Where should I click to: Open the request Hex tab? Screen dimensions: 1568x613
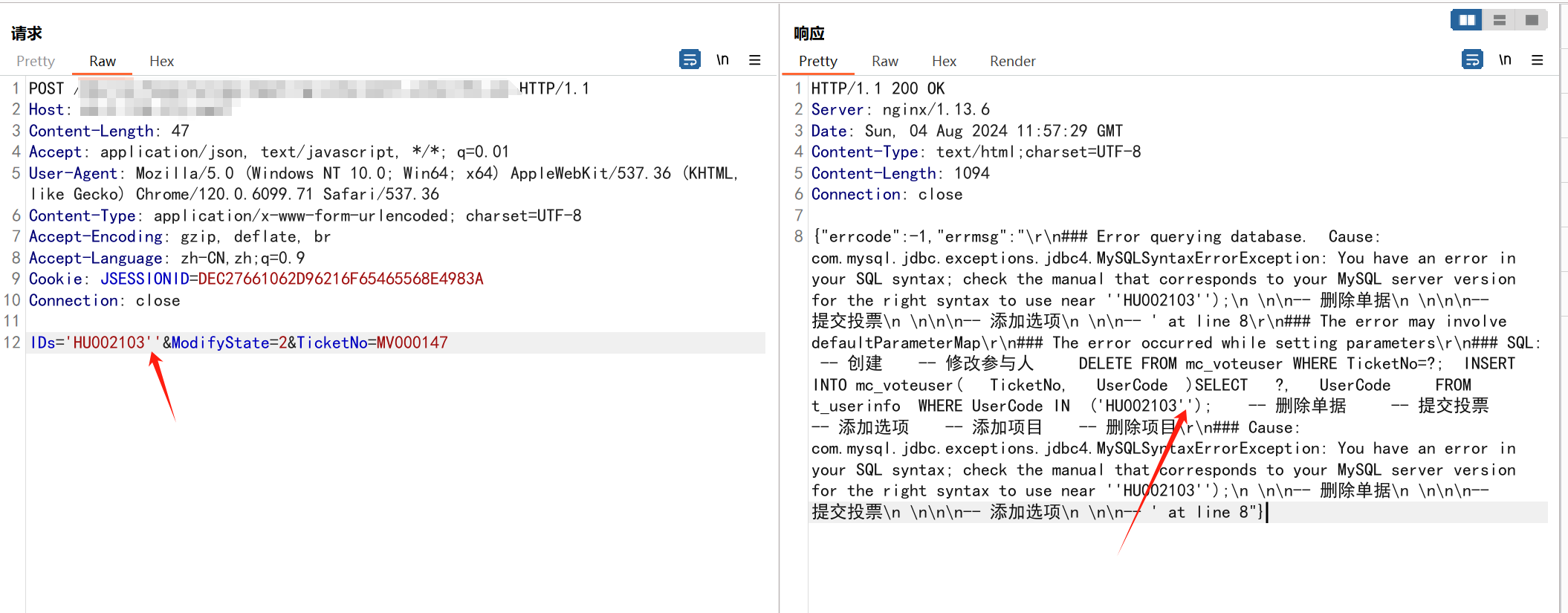(x=161, y=61)
